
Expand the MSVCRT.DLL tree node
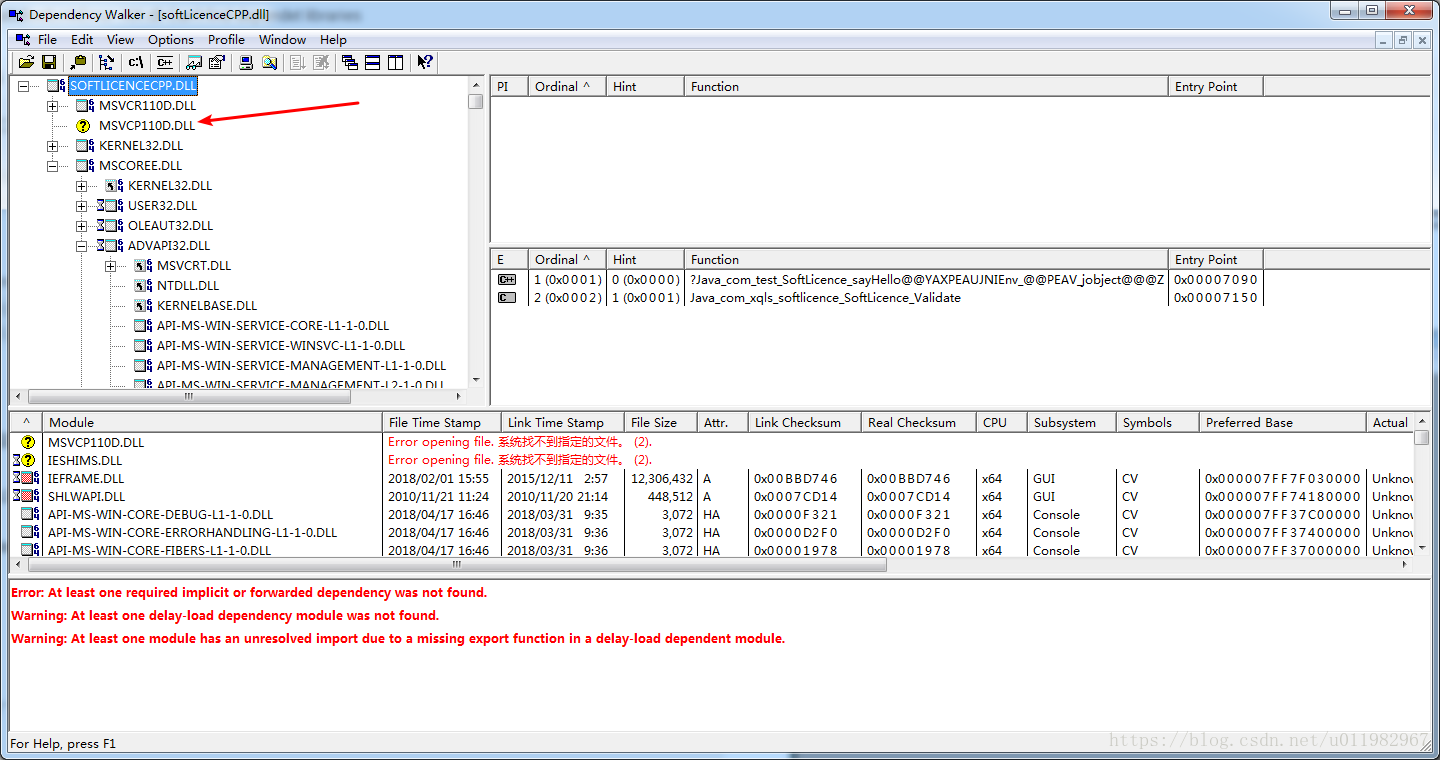pos(110,266)
